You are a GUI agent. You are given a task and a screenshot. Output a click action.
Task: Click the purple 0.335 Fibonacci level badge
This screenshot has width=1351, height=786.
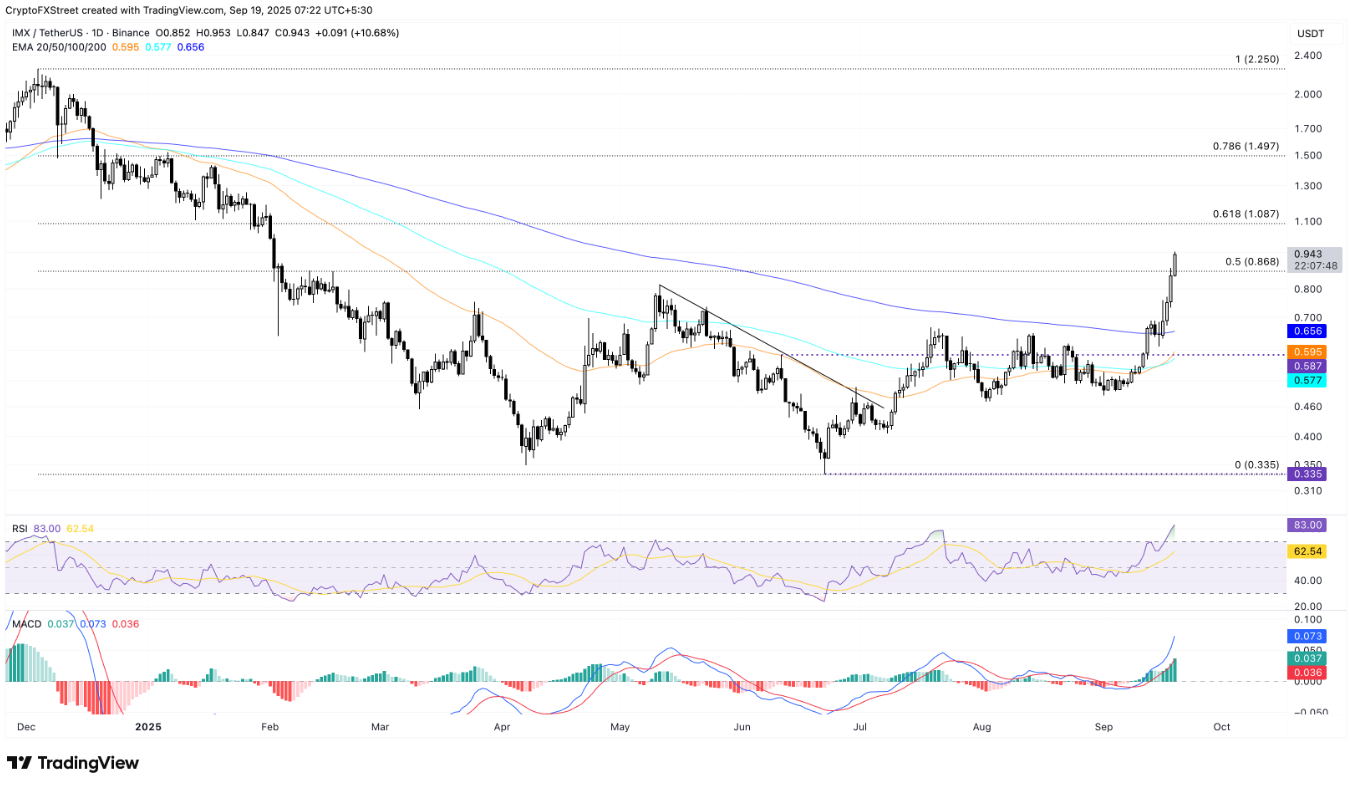[1307, 475]
